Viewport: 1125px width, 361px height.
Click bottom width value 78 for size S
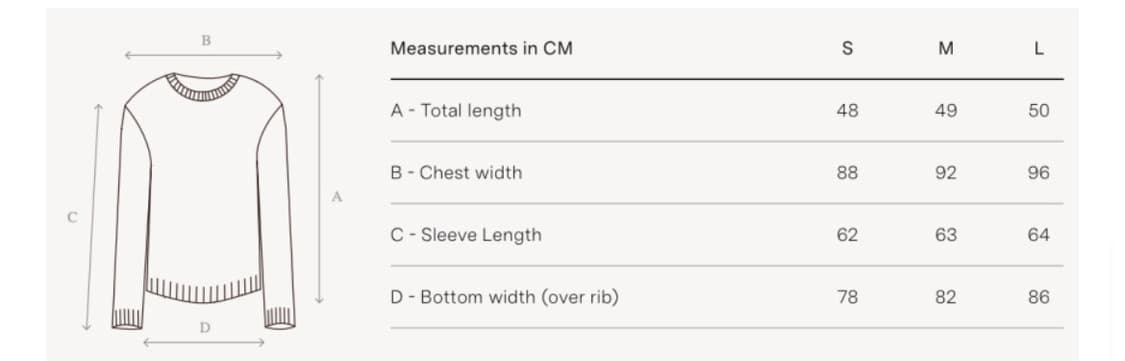coord(847,297)
